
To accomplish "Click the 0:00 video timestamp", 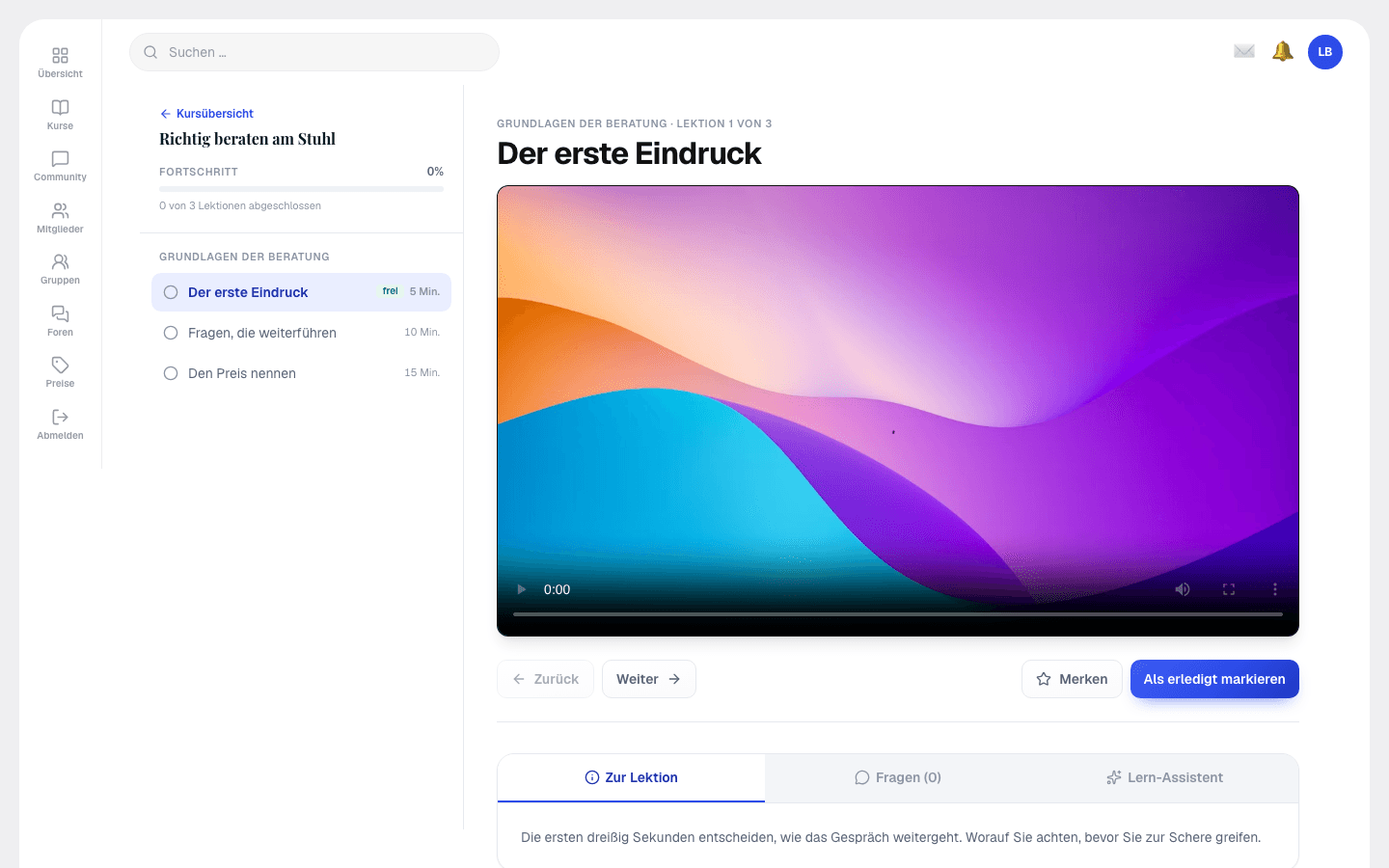I will coord(557,589).
